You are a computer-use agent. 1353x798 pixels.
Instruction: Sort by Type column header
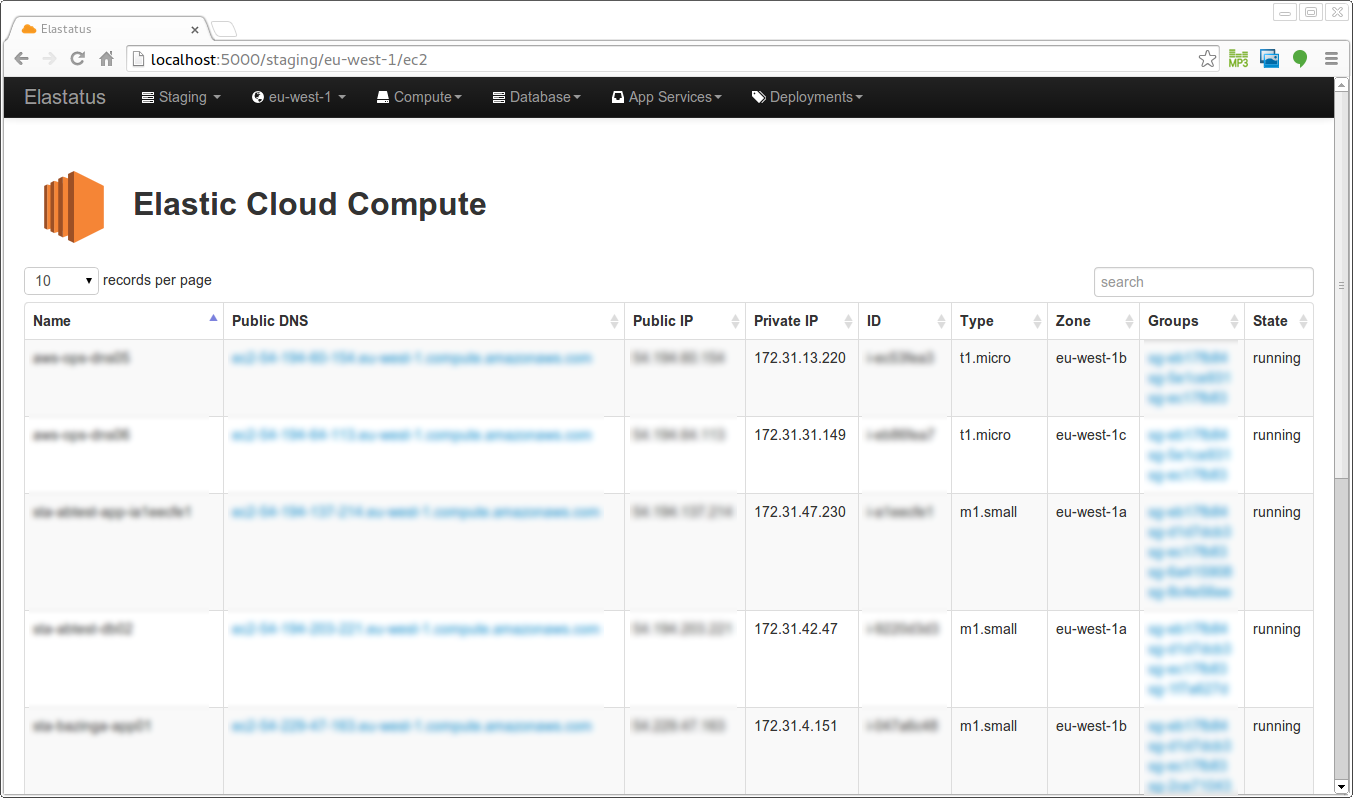point(999,321)
